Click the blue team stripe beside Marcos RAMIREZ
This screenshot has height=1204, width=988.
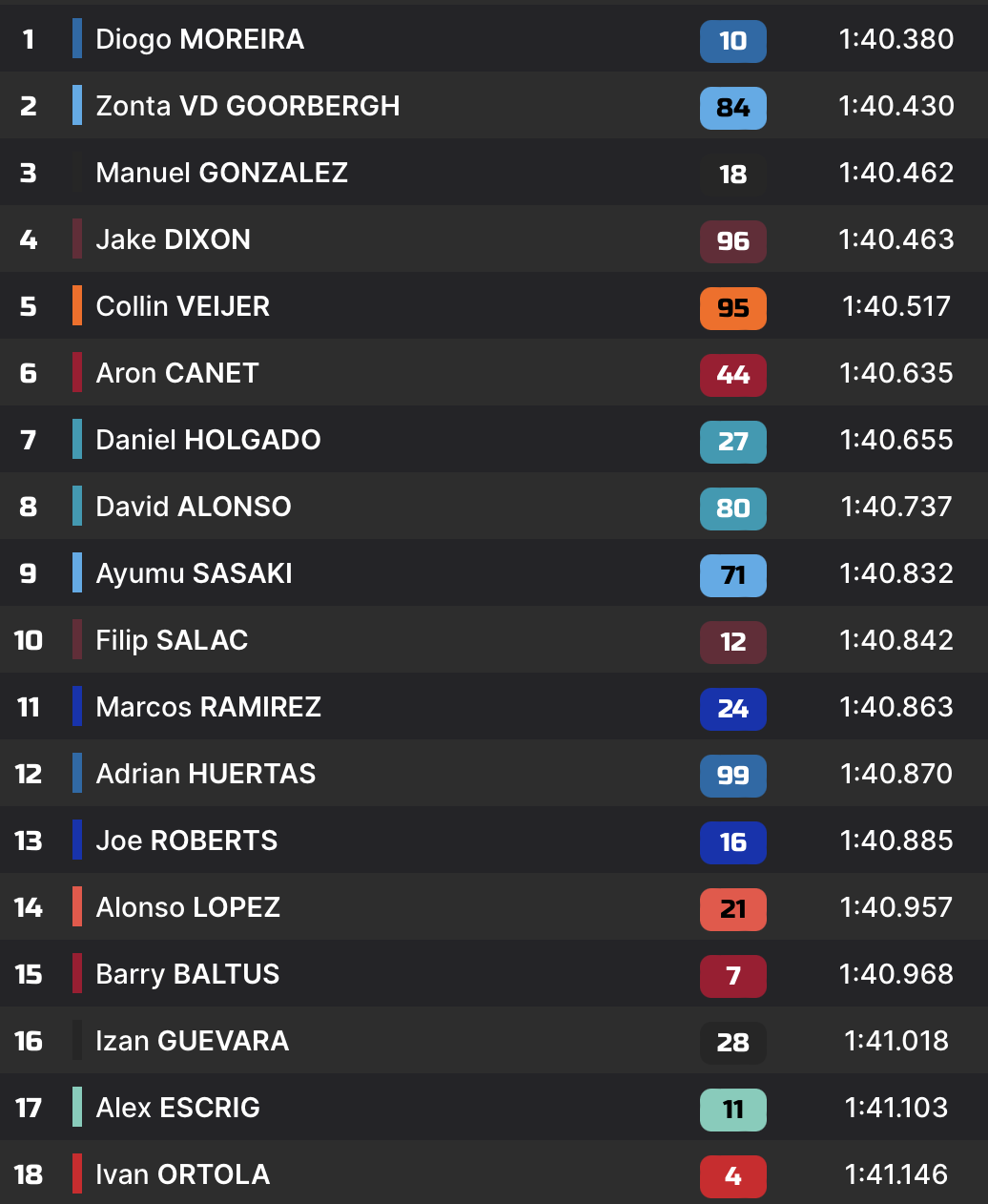[x=77, y=707]
